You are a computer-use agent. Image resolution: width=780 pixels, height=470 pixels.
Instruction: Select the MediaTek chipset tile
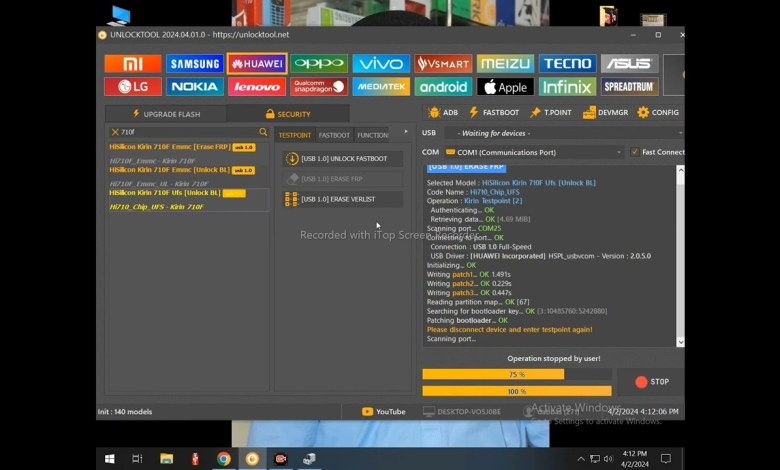pyautogui.click(x=381, y=87)
